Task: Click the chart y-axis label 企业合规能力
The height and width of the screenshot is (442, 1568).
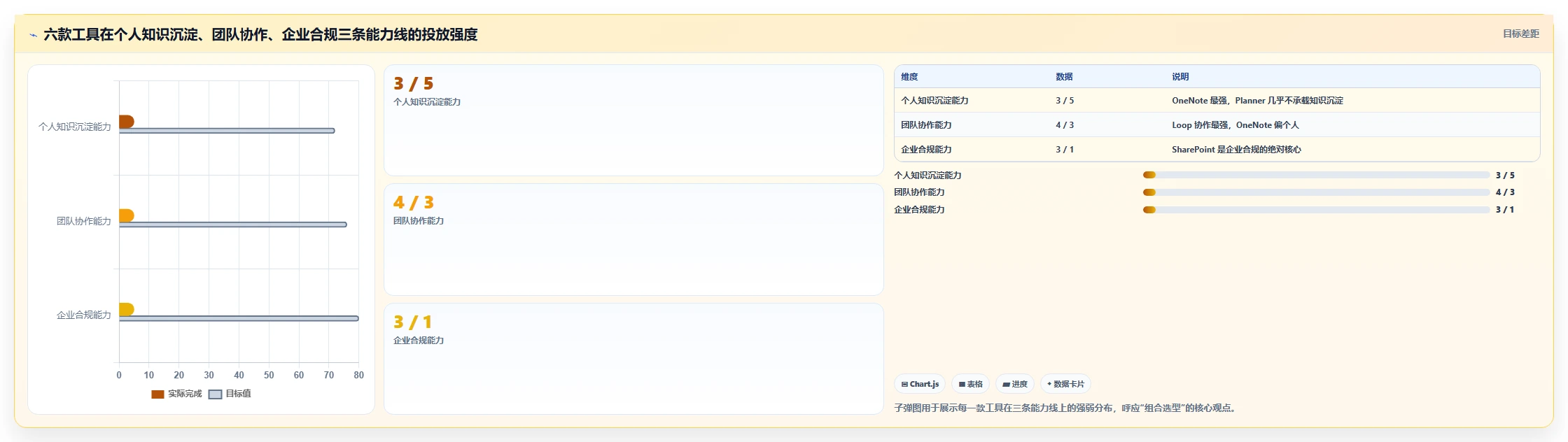Action: tap(84, 315)
